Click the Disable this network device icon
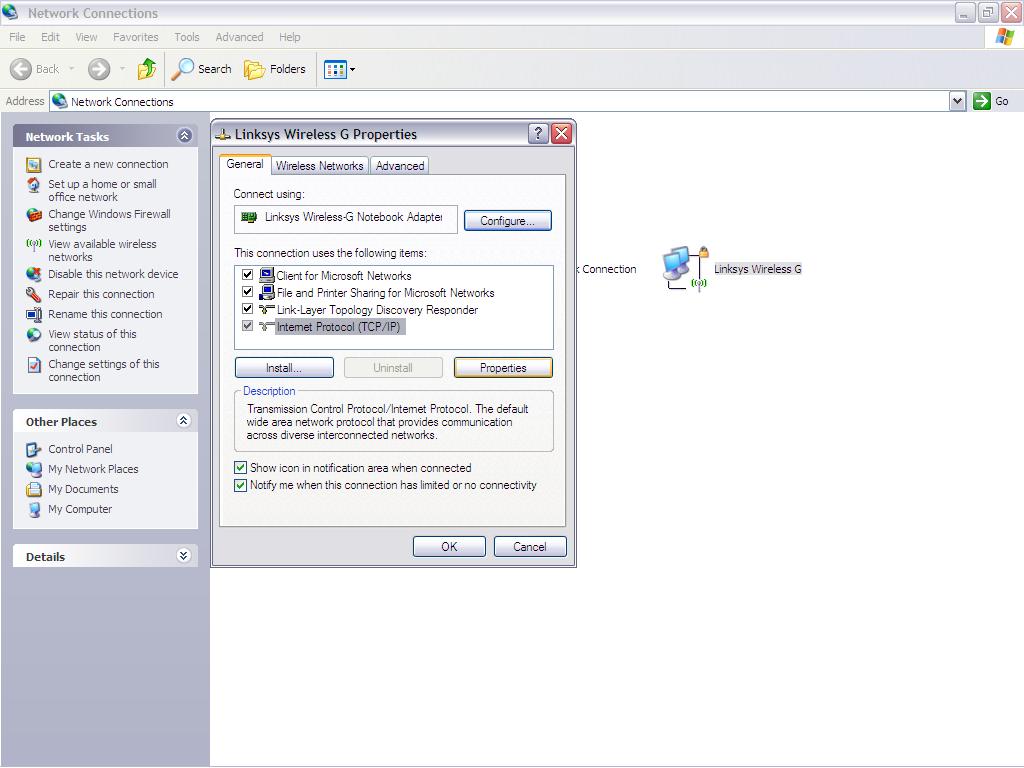This screenshot has height=768, width=1024. pyautogui.click(x=34, y=274)
